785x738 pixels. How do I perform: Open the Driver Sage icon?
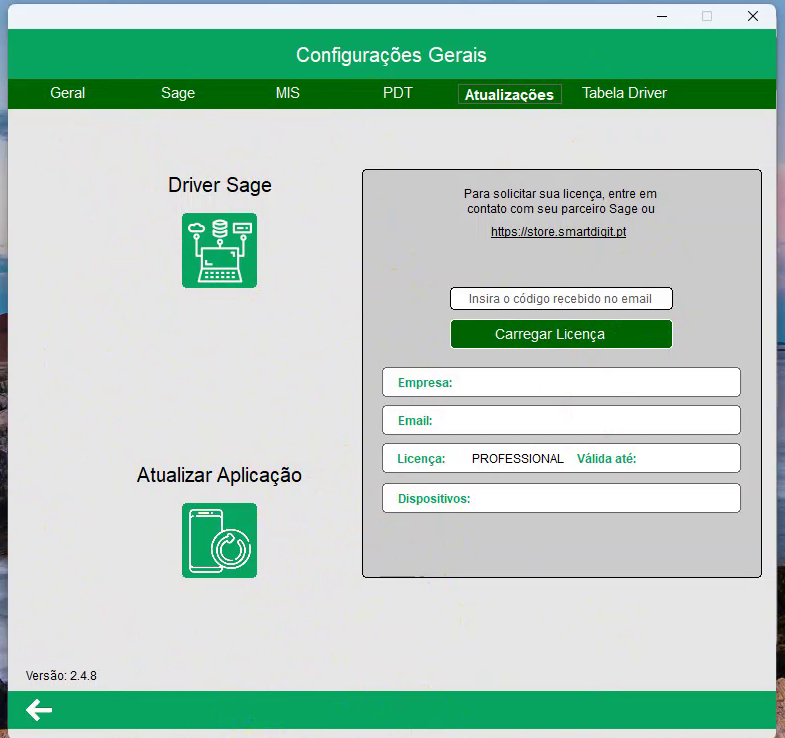point(219,250)
